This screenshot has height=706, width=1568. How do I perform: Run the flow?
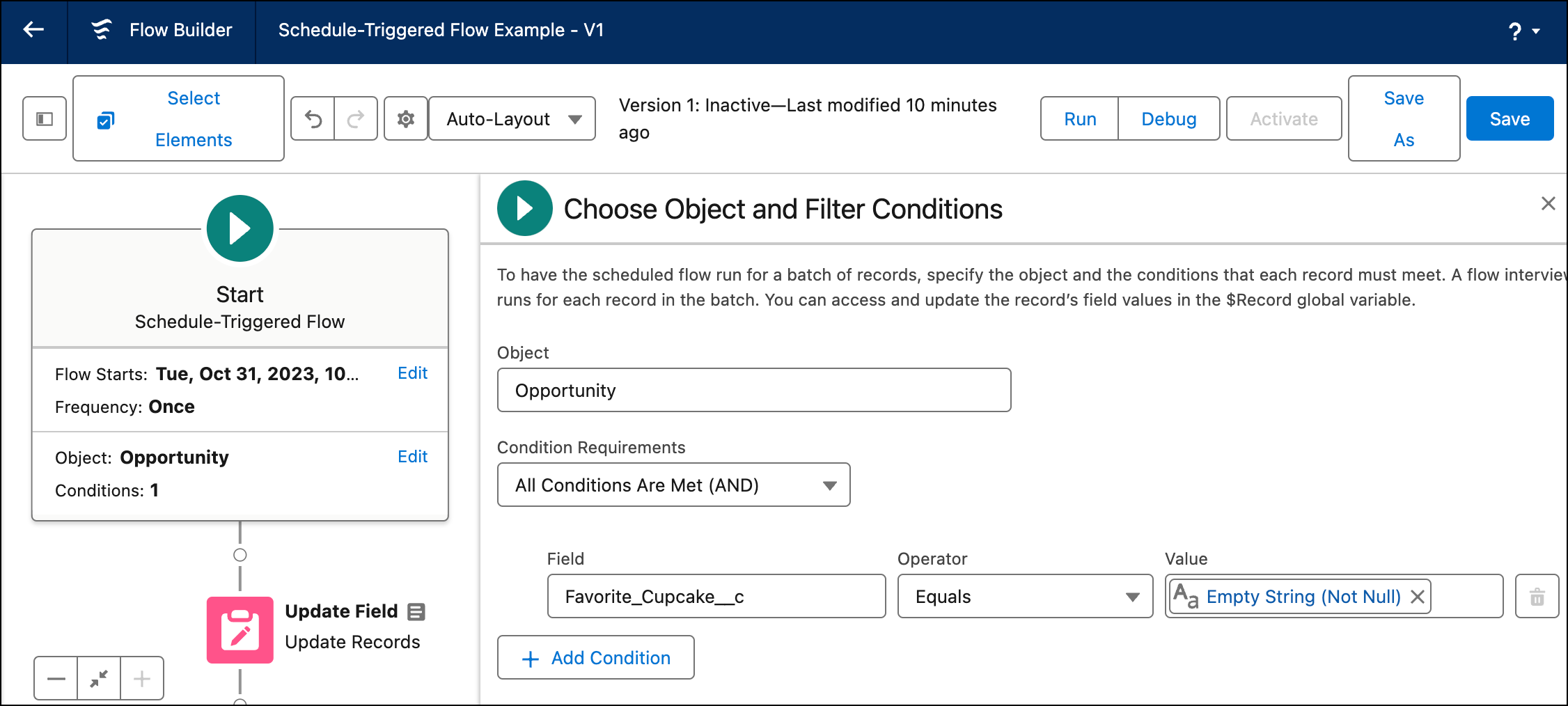coord(1079,119)
